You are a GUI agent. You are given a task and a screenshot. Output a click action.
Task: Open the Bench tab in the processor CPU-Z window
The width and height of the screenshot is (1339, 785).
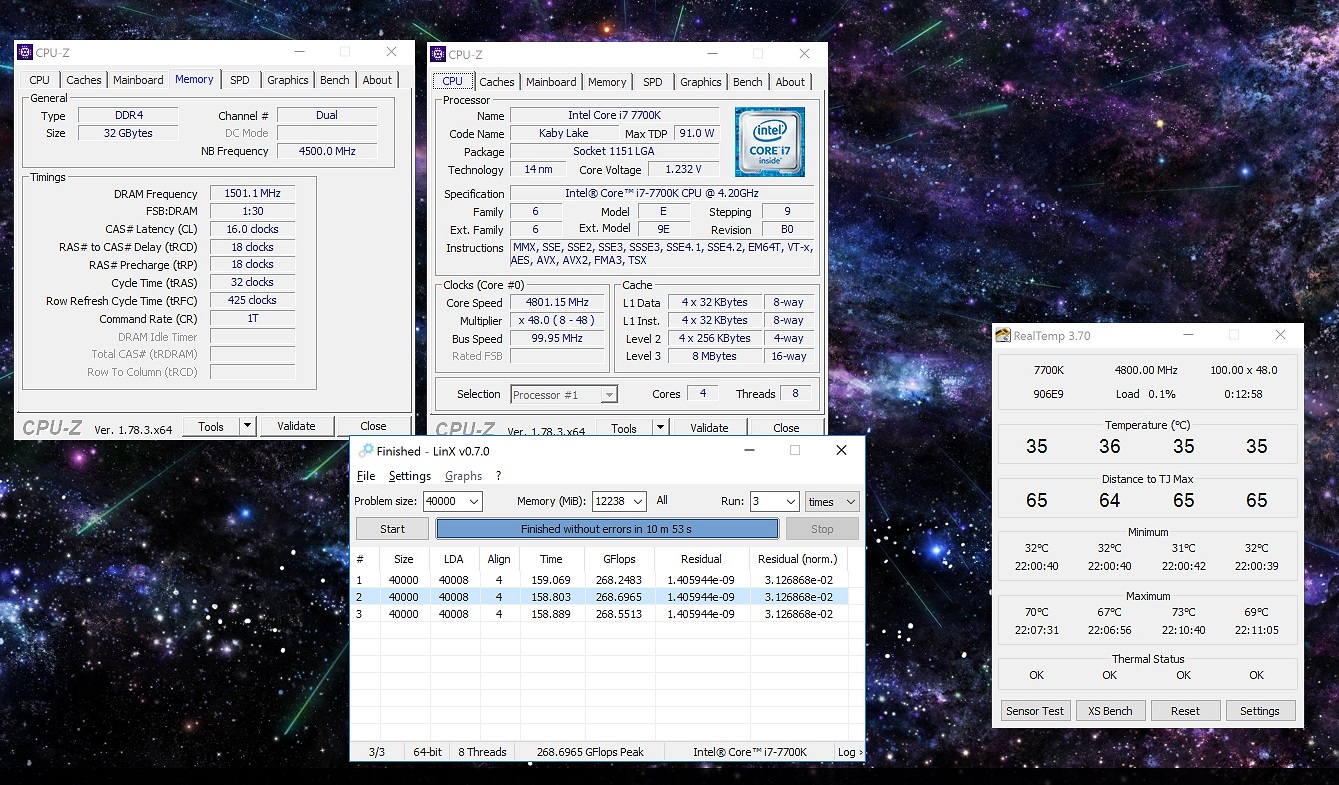click(x=748, y=82)
